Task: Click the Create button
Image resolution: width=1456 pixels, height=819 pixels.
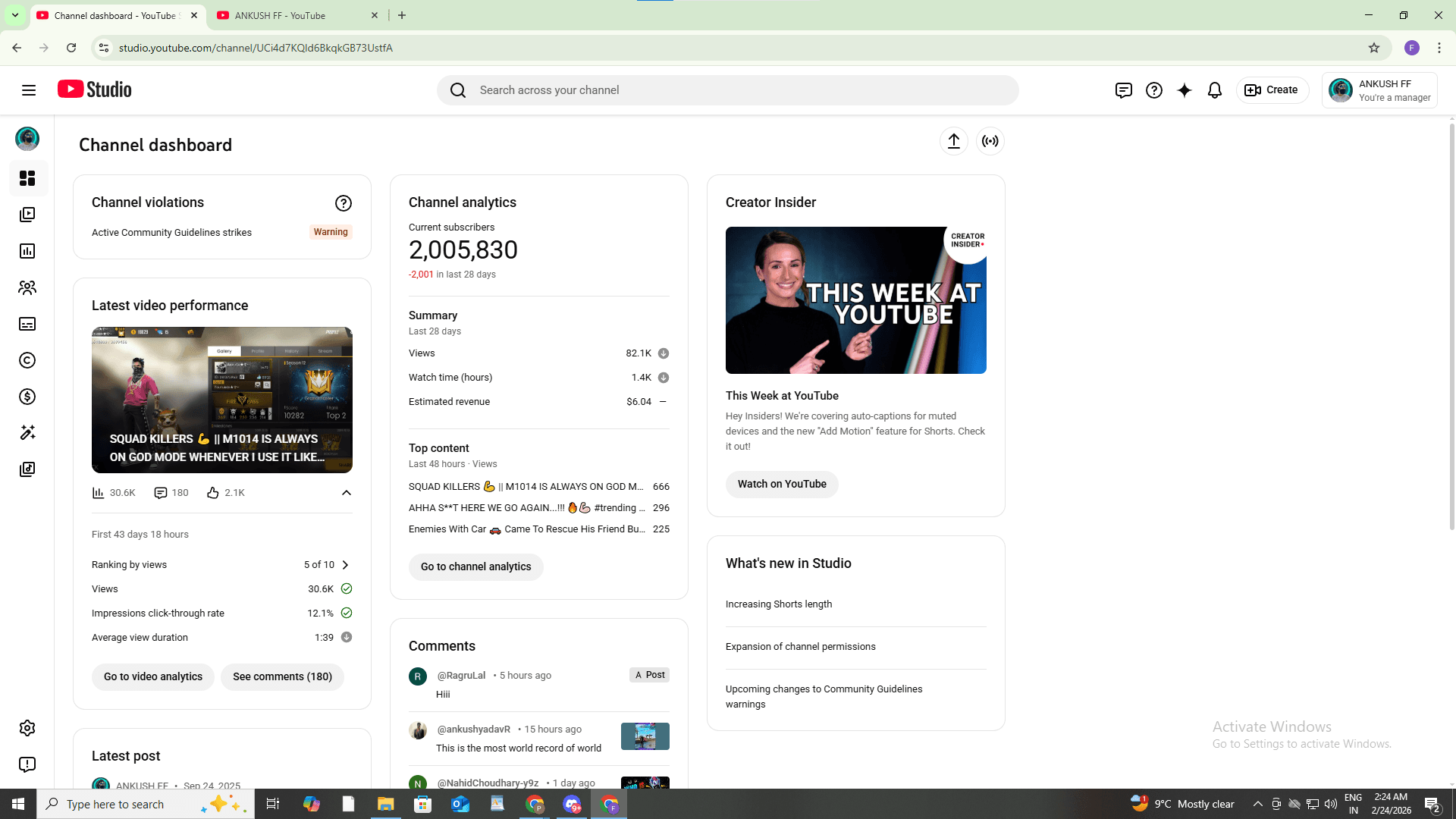Action: click(1272, 90)
